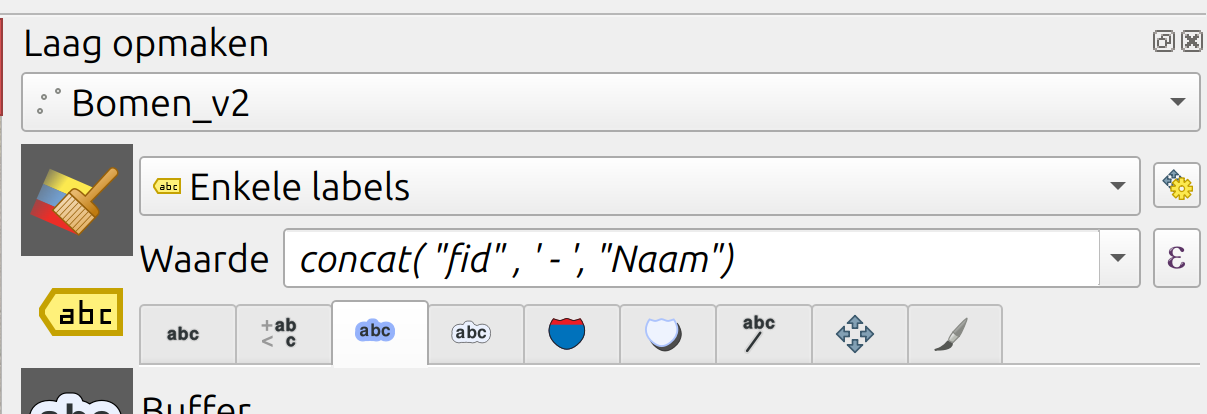The image size is (1207, 414).
Task: Open the Symbology brush section
Action: pos(76,199)
